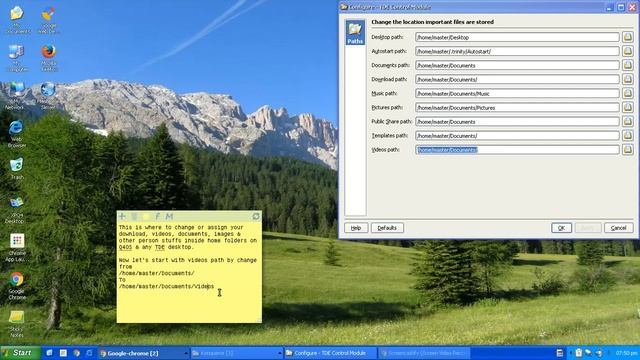
Task: Open My Network desktop icon
Action: click(16, 96)
